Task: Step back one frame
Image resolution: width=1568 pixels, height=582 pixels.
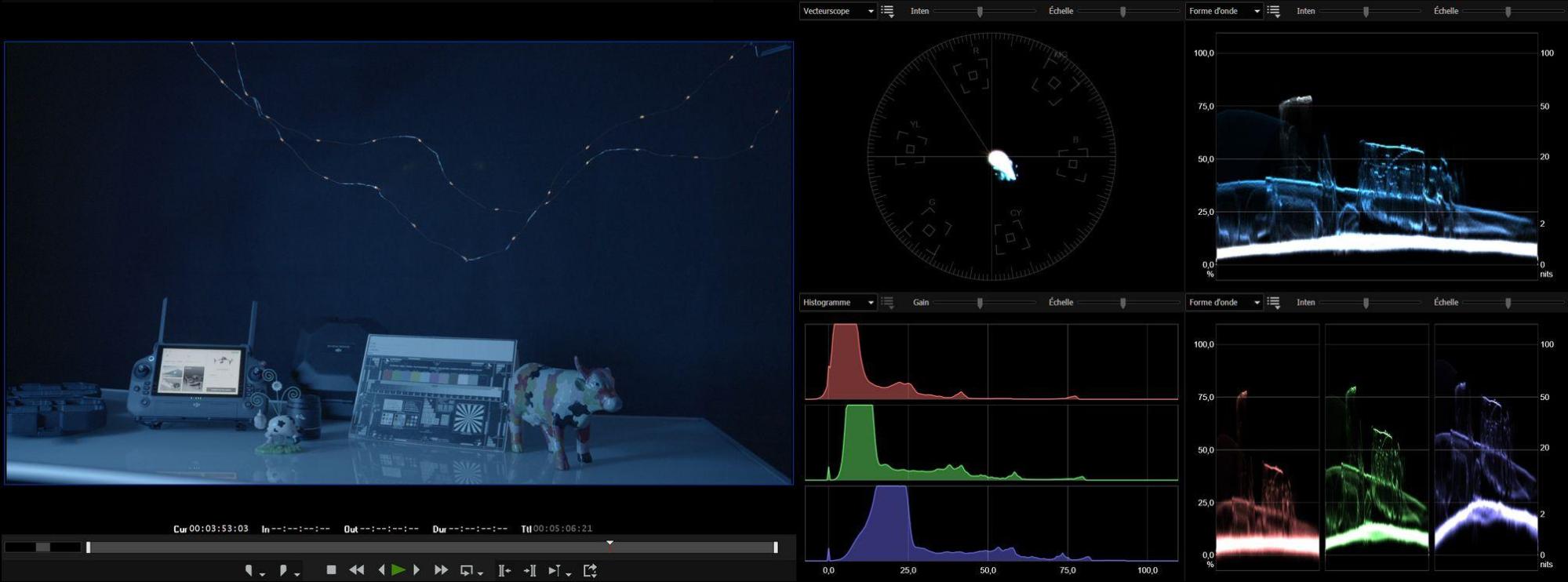Action: pos(381,570)
